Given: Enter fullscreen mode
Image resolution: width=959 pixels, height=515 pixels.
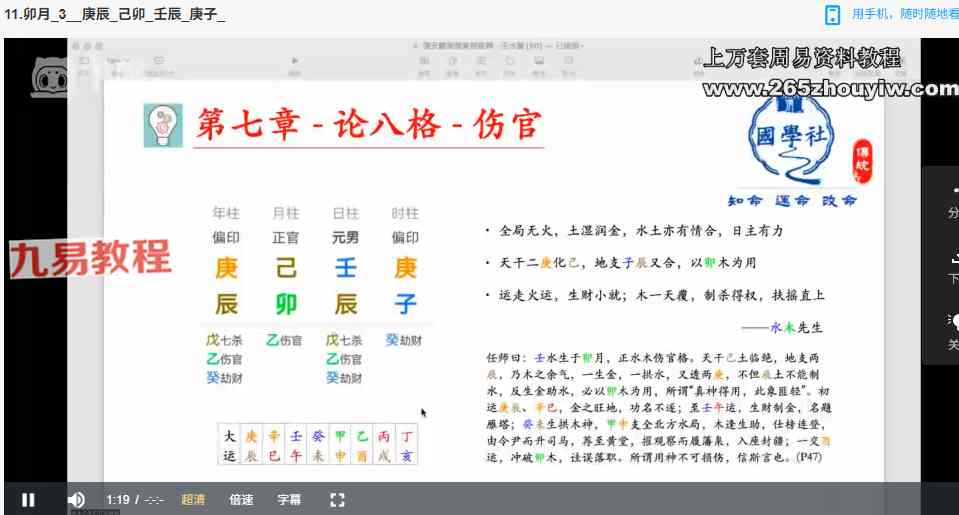Looking at the screenshot, I should click(x=337, y=499).
